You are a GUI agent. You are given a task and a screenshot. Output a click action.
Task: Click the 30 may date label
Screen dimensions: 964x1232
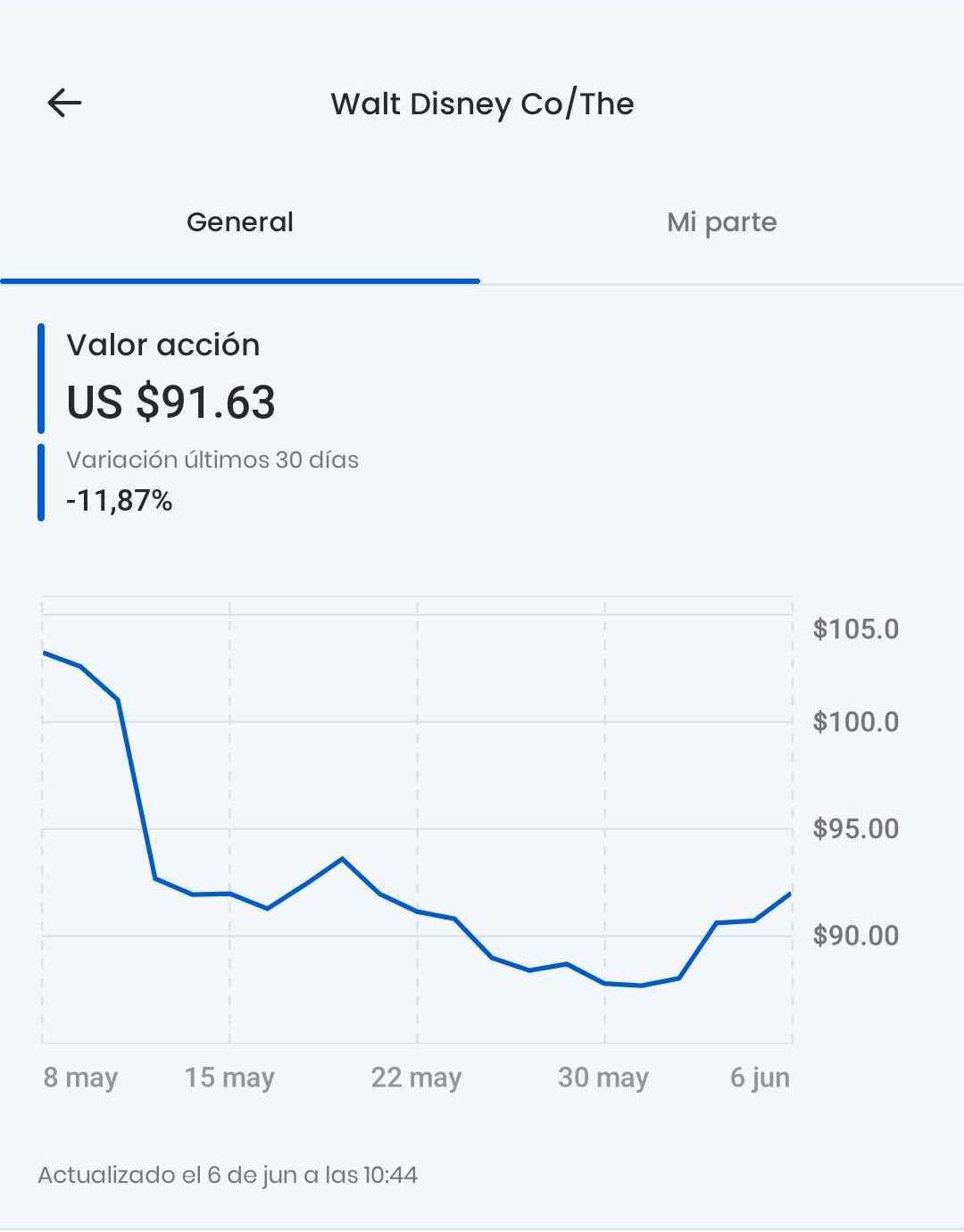603,1078
